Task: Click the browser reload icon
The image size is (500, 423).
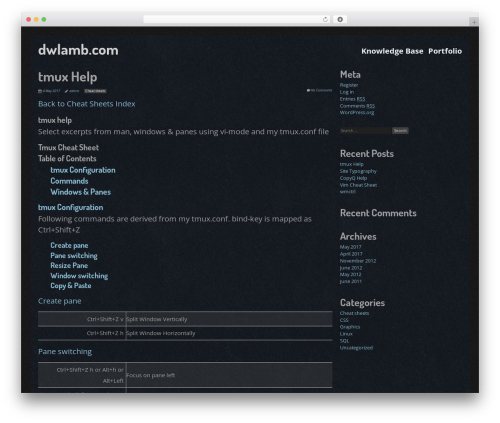Action: tap(325, 19)
